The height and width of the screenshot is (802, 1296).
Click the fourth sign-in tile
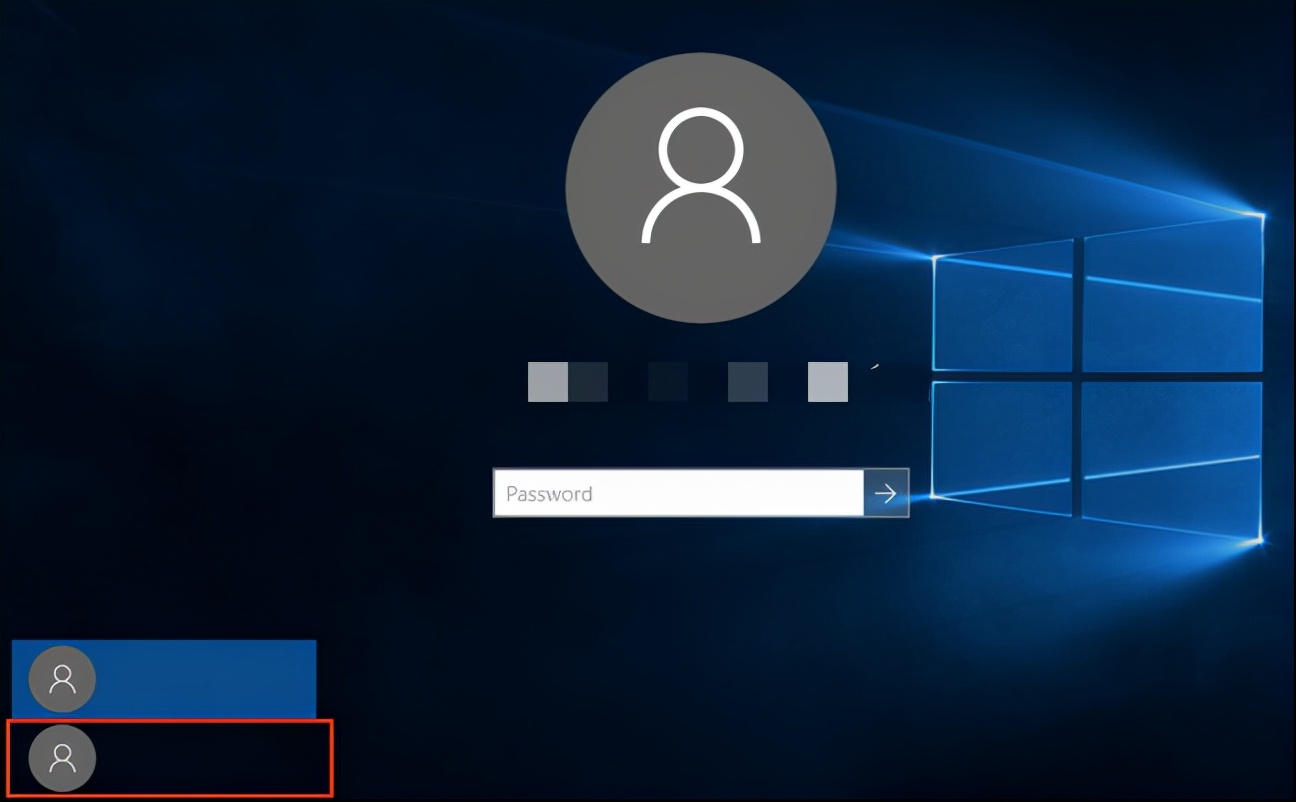(746, 381)
